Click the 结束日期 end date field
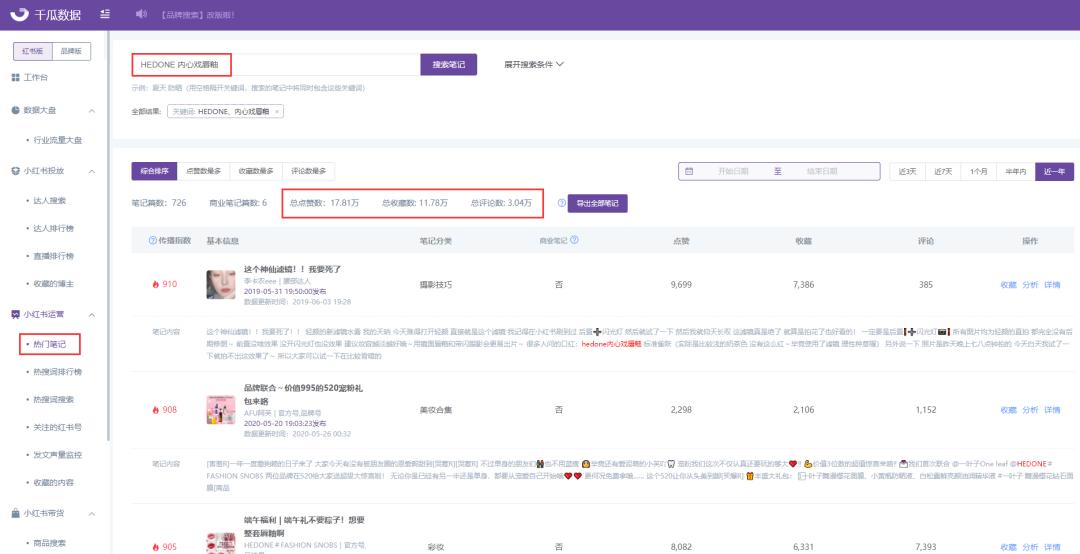Screen dimensions: 1080x554 point(822,172)
